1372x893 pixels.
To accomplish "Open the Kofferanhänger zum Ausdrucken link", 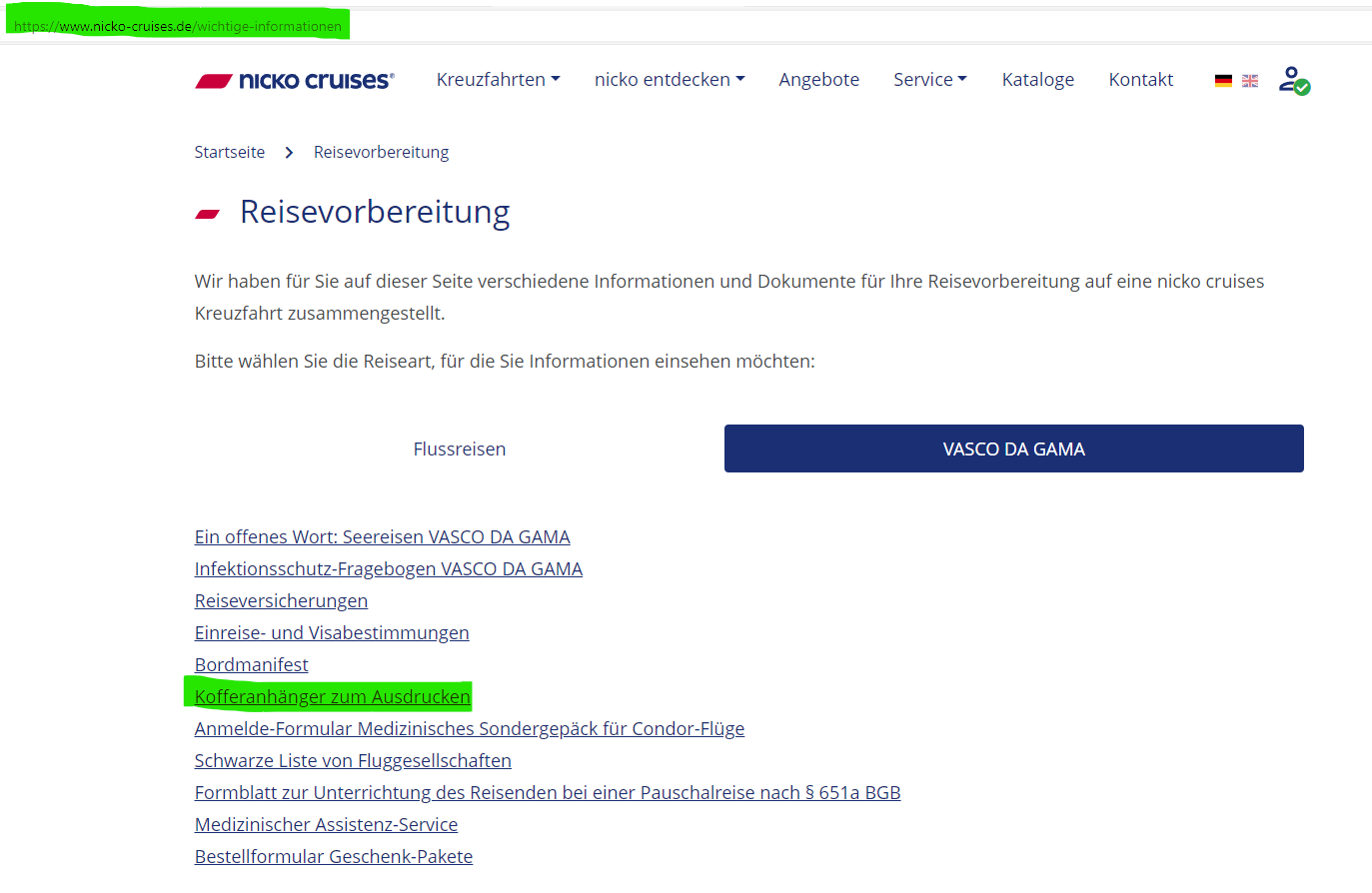I will (x=332, y=697).
